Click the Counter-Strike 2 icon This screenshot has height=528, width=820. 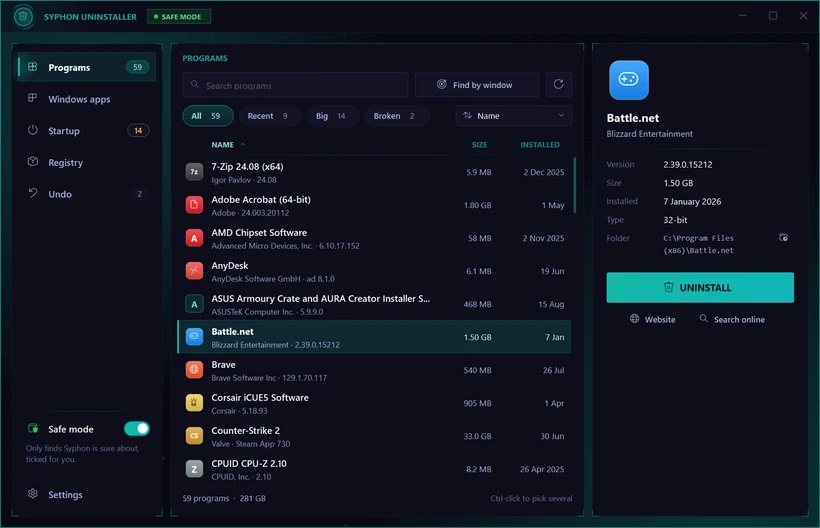tap(194, 435)
